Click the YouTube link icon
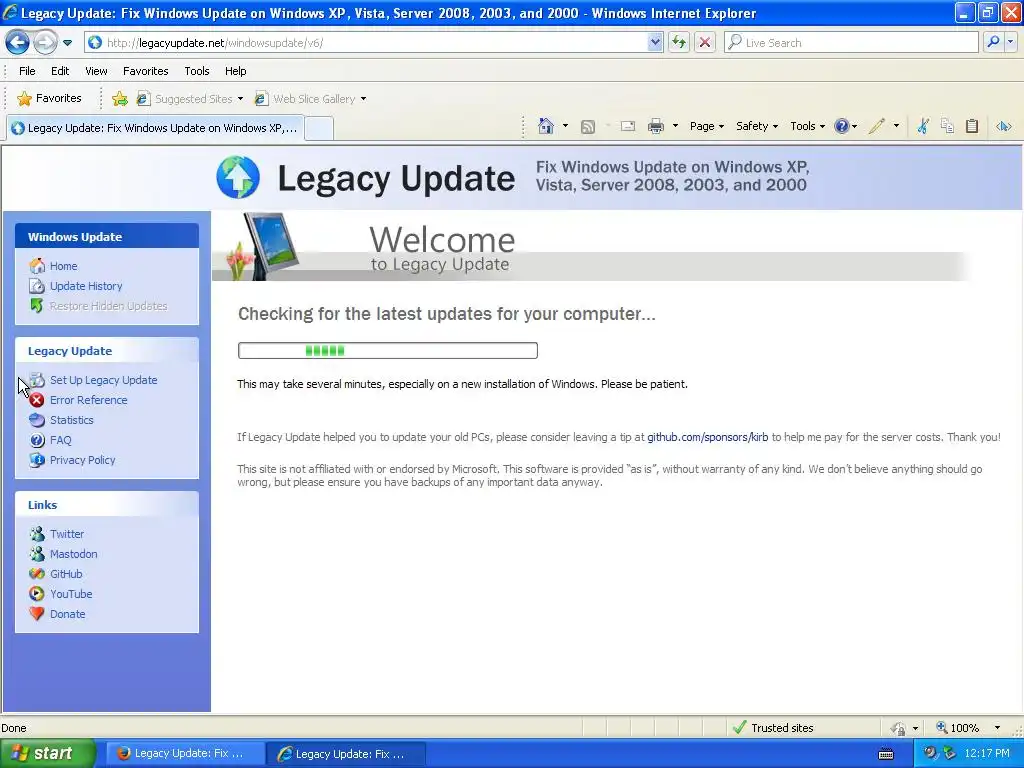The width and height of the screenshot is (1024, 768). click(x=37, y=594)
